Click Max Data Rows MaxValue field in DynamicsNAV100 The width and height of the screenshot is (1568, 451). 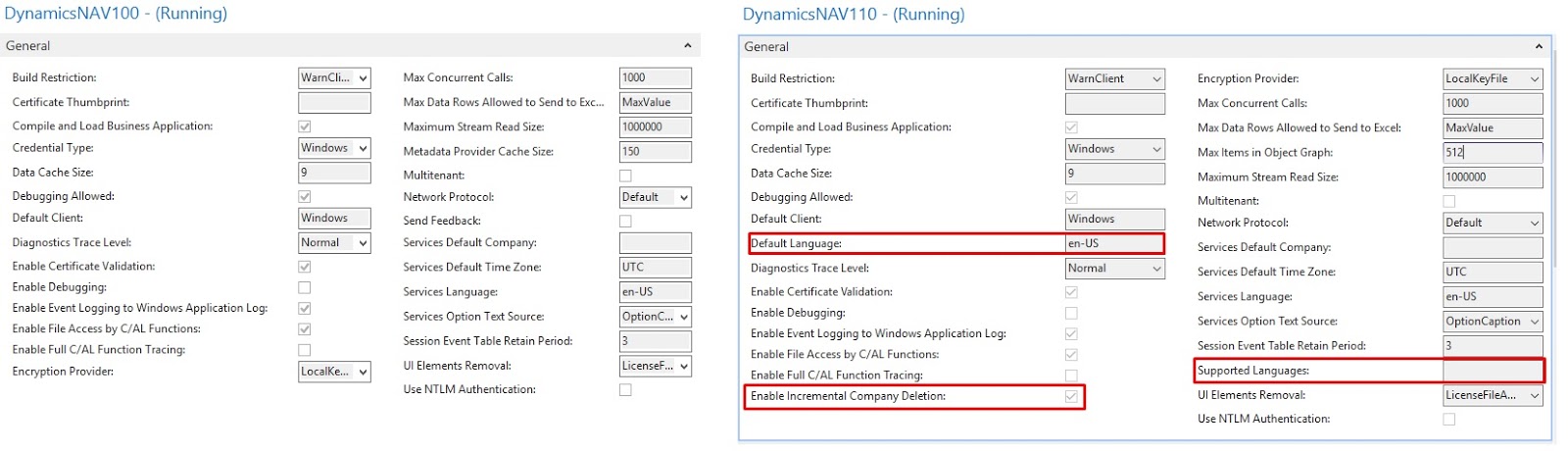[x=656, y=102]
